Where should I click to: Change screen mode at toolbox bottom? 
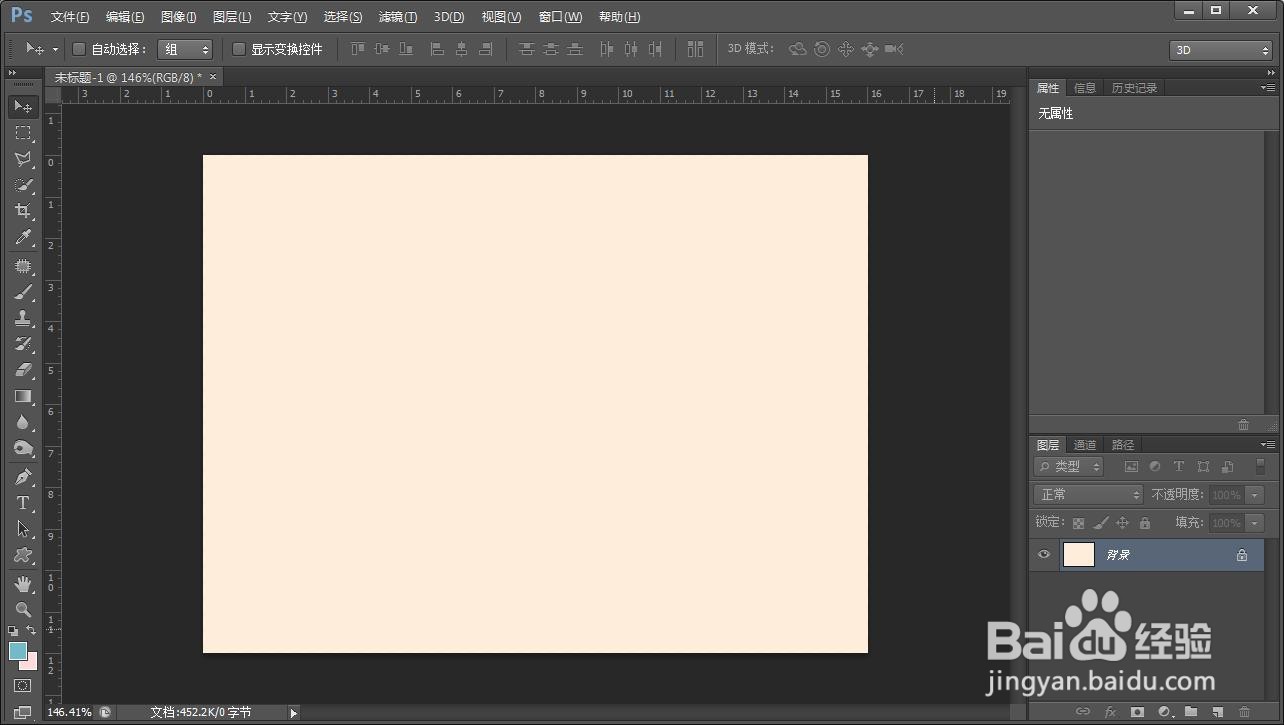click(23, 712)
